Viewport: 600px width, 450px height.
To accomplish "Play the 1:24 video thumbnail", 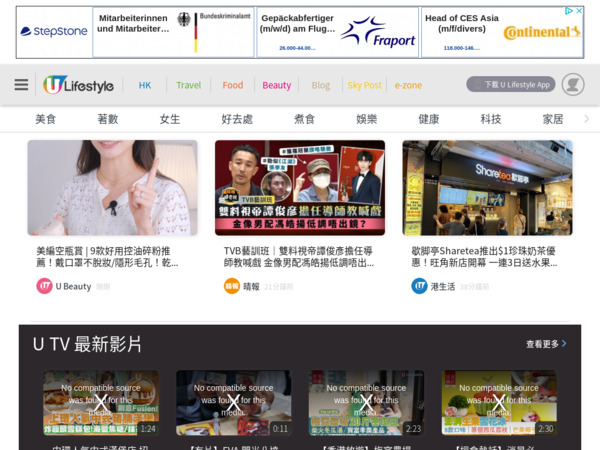I will (x=101, y=403).
